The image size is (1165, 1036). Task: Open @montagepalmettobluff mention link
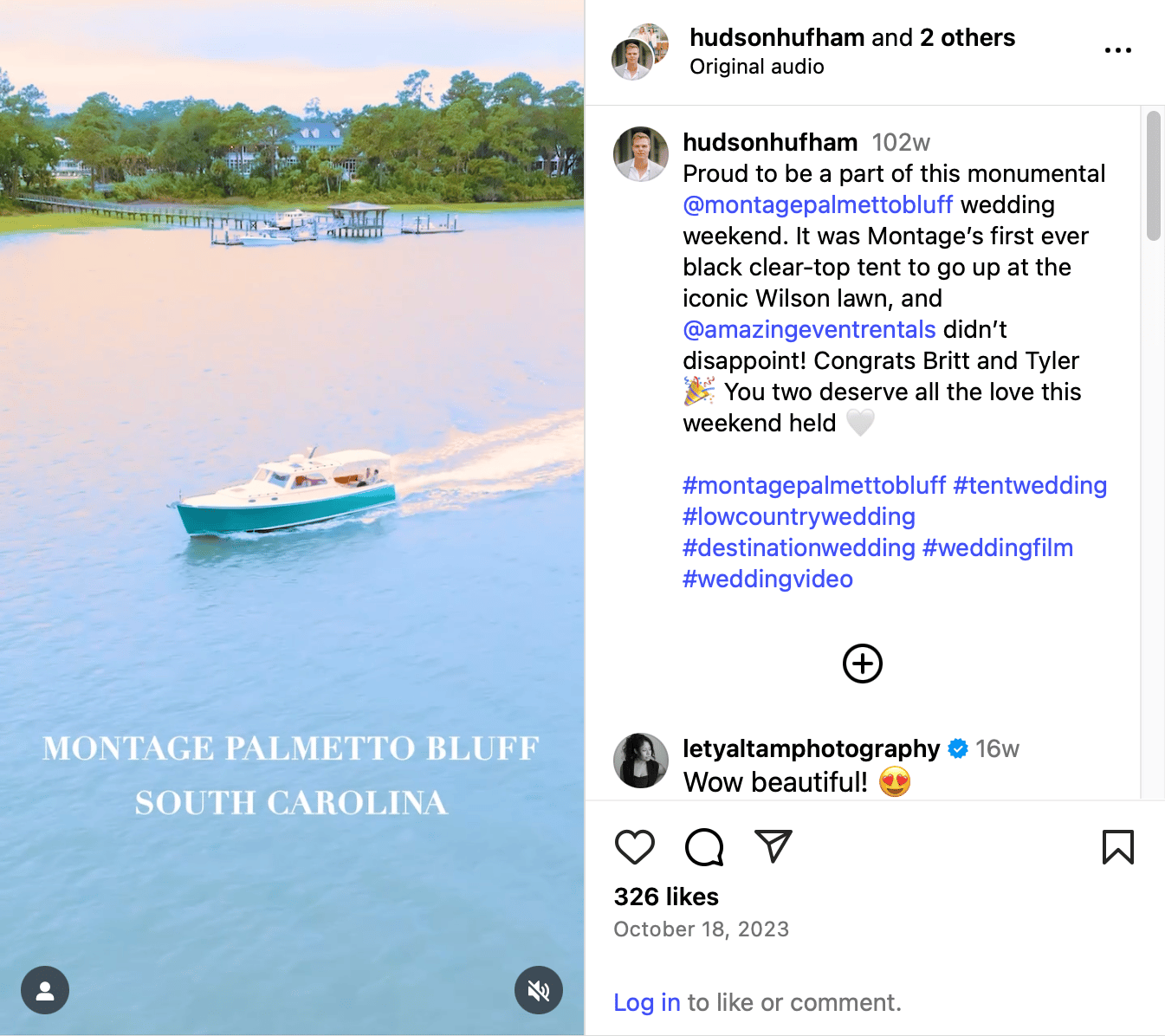tap(818, 205)
